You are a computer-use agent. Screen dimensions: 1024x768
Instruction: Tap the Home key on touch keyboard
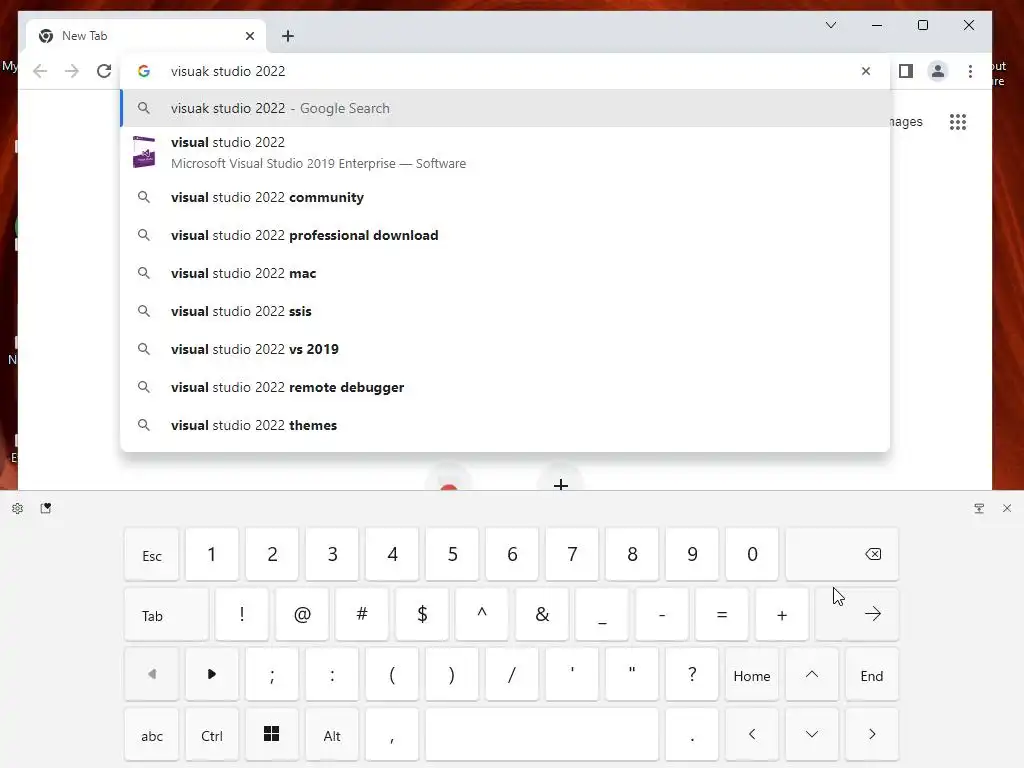point(752,675)
